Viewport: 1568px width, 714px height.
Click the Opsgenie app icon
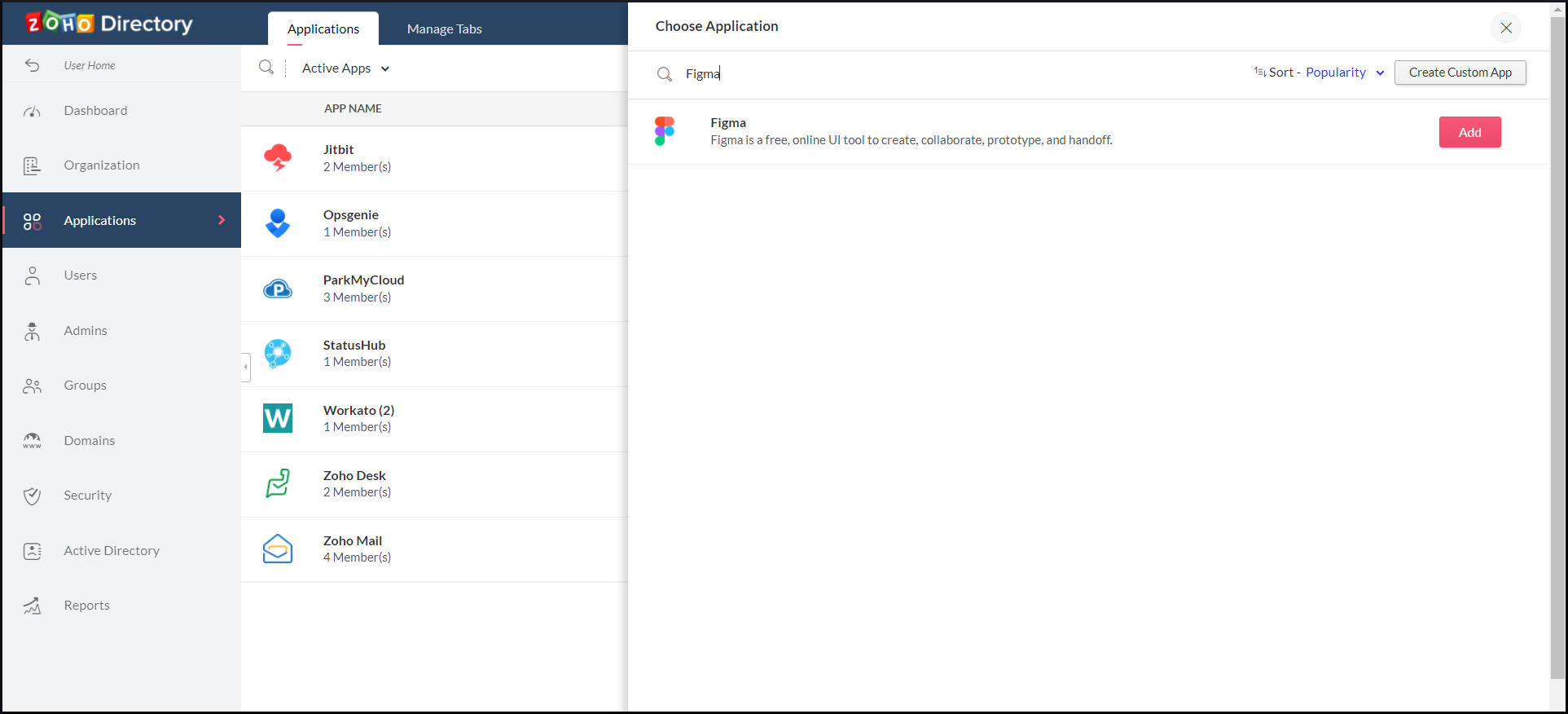coord(278,223)
